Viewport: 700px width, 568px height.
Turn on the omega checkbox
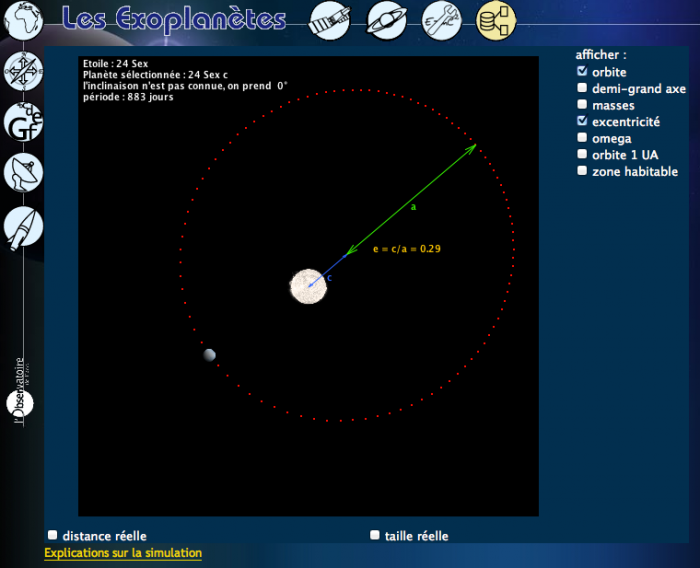[582, 138]
